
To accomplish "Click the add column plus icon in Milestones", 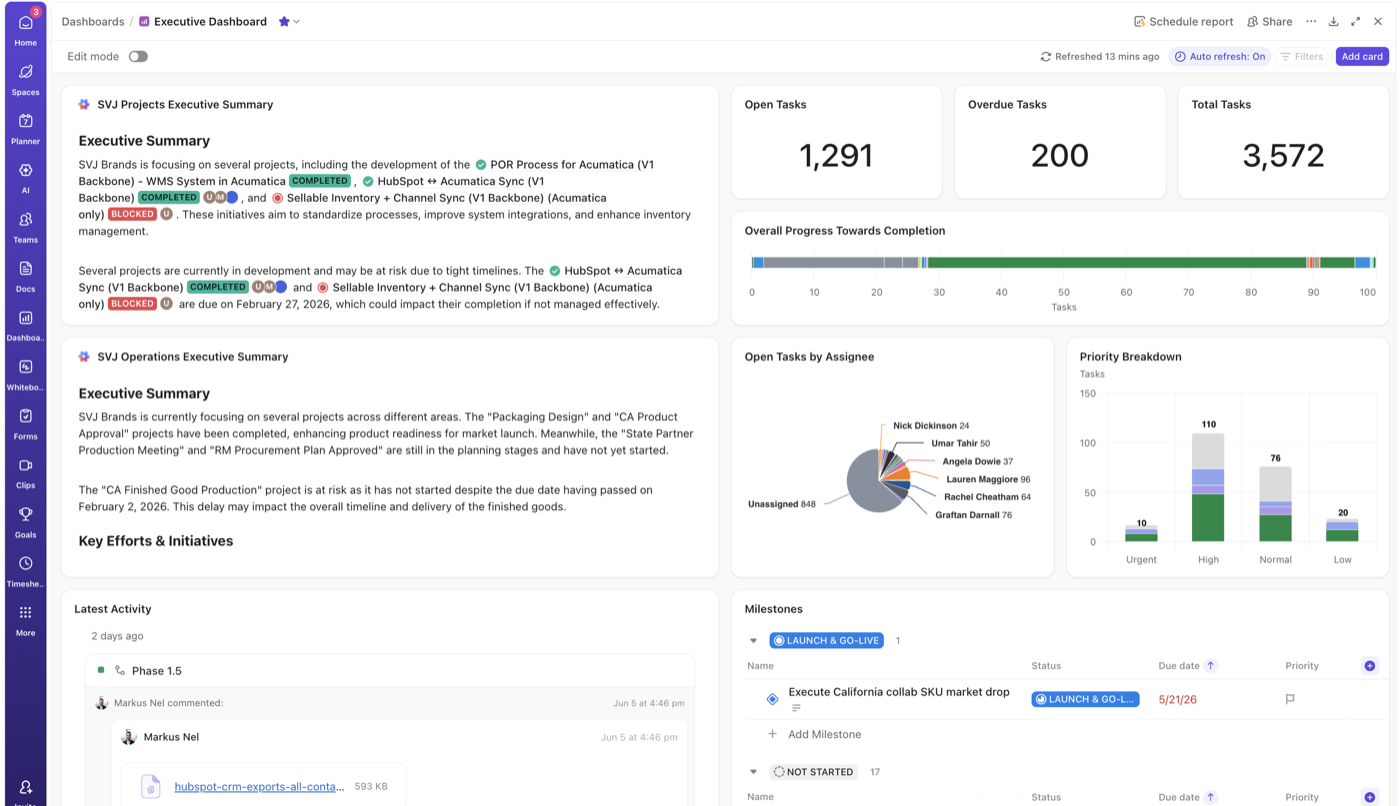I will tap(1370, 666).
